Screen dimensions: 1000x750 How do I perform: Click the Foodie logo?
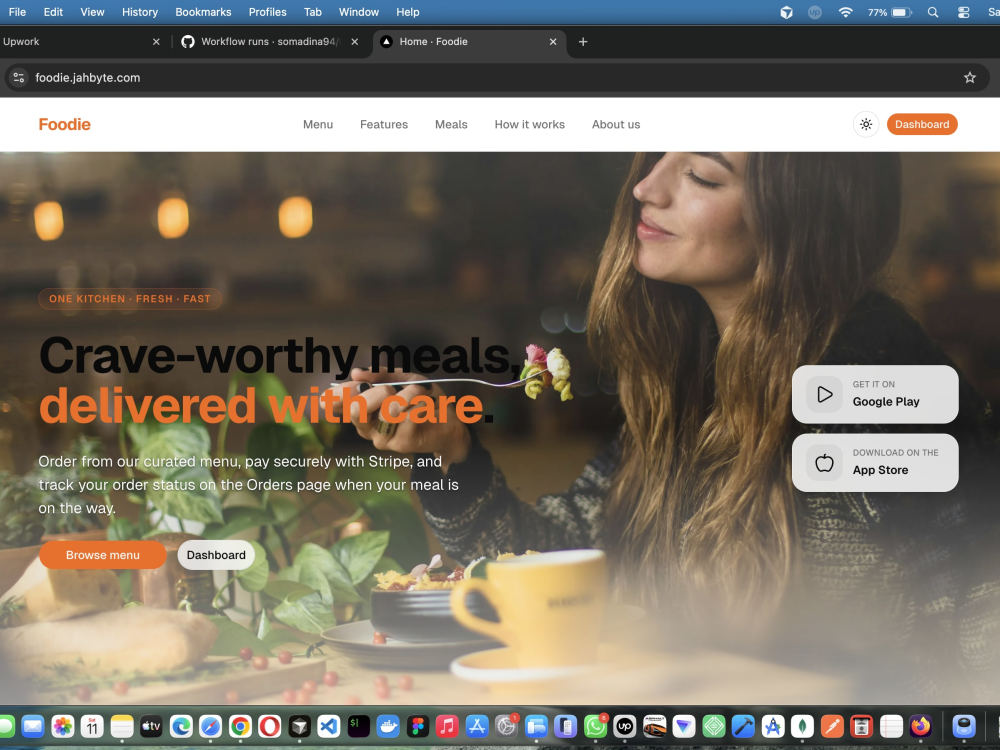click(x=64, y=124)
